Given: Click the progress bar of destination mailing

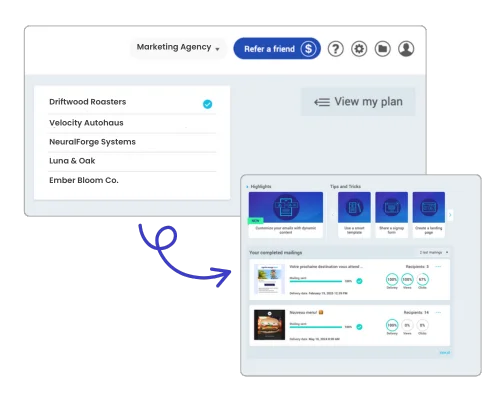Looking at the screenshot, I should [316, 281].
